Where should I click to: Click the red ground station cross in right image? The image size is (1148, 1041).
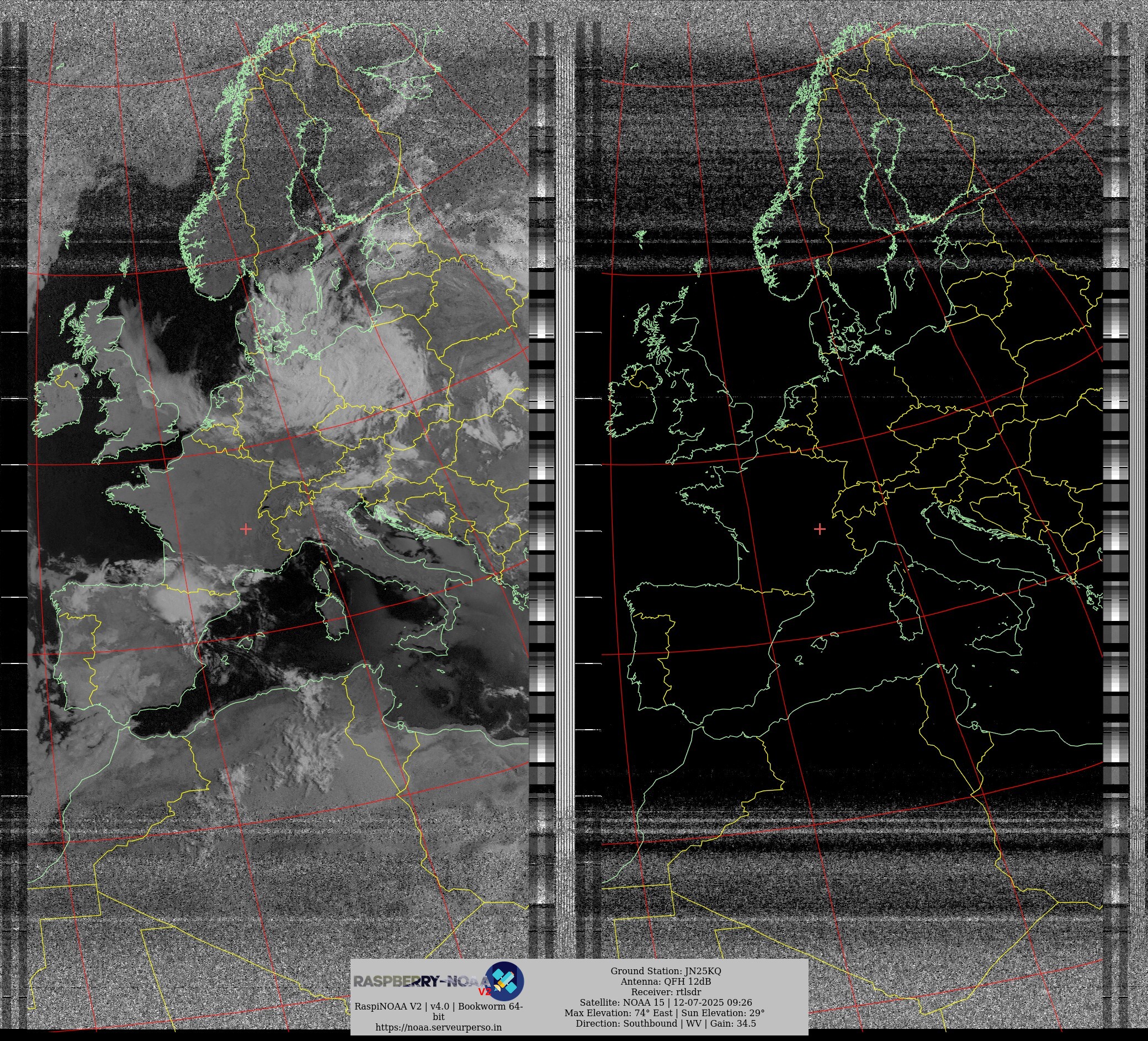(x=820, y=529)
